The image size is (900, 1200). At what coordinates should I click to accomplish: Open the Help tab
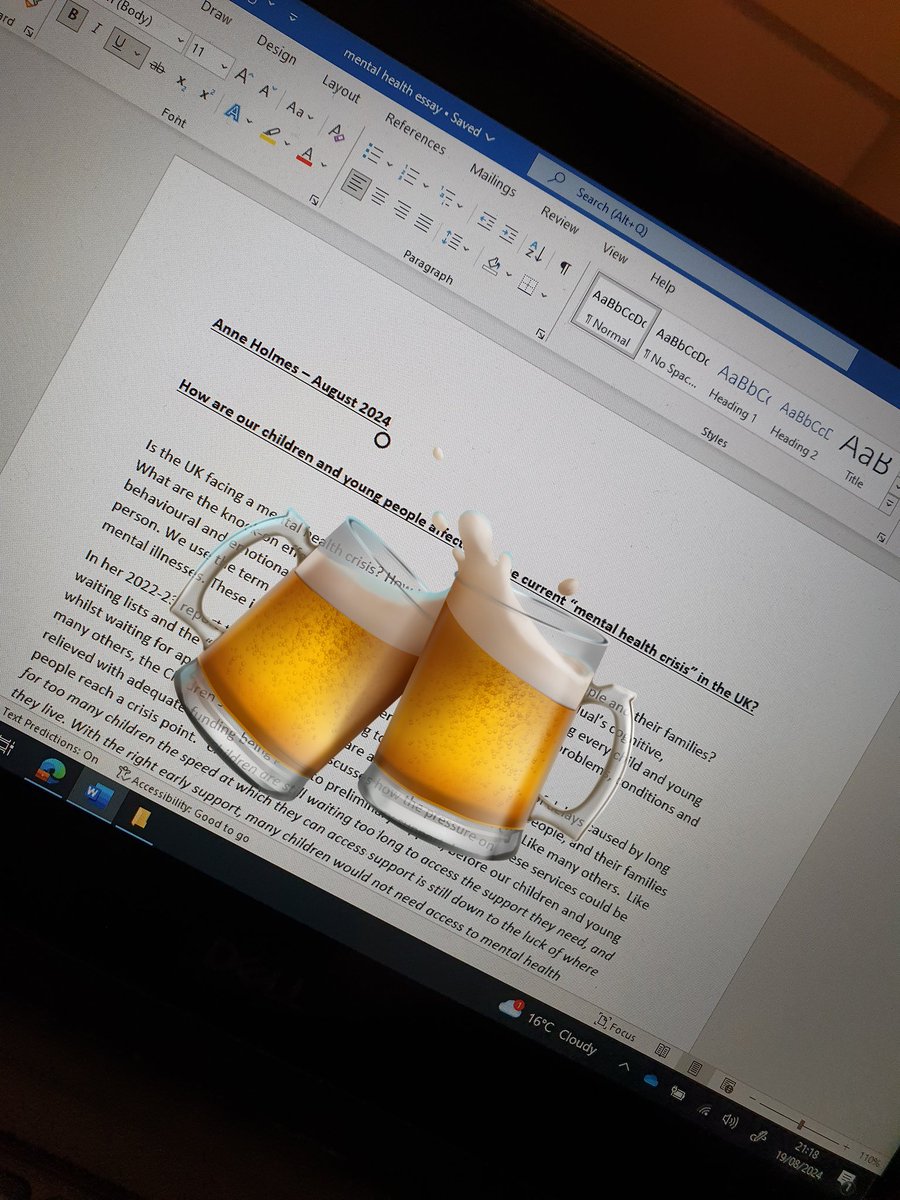[x=662, y=282]
